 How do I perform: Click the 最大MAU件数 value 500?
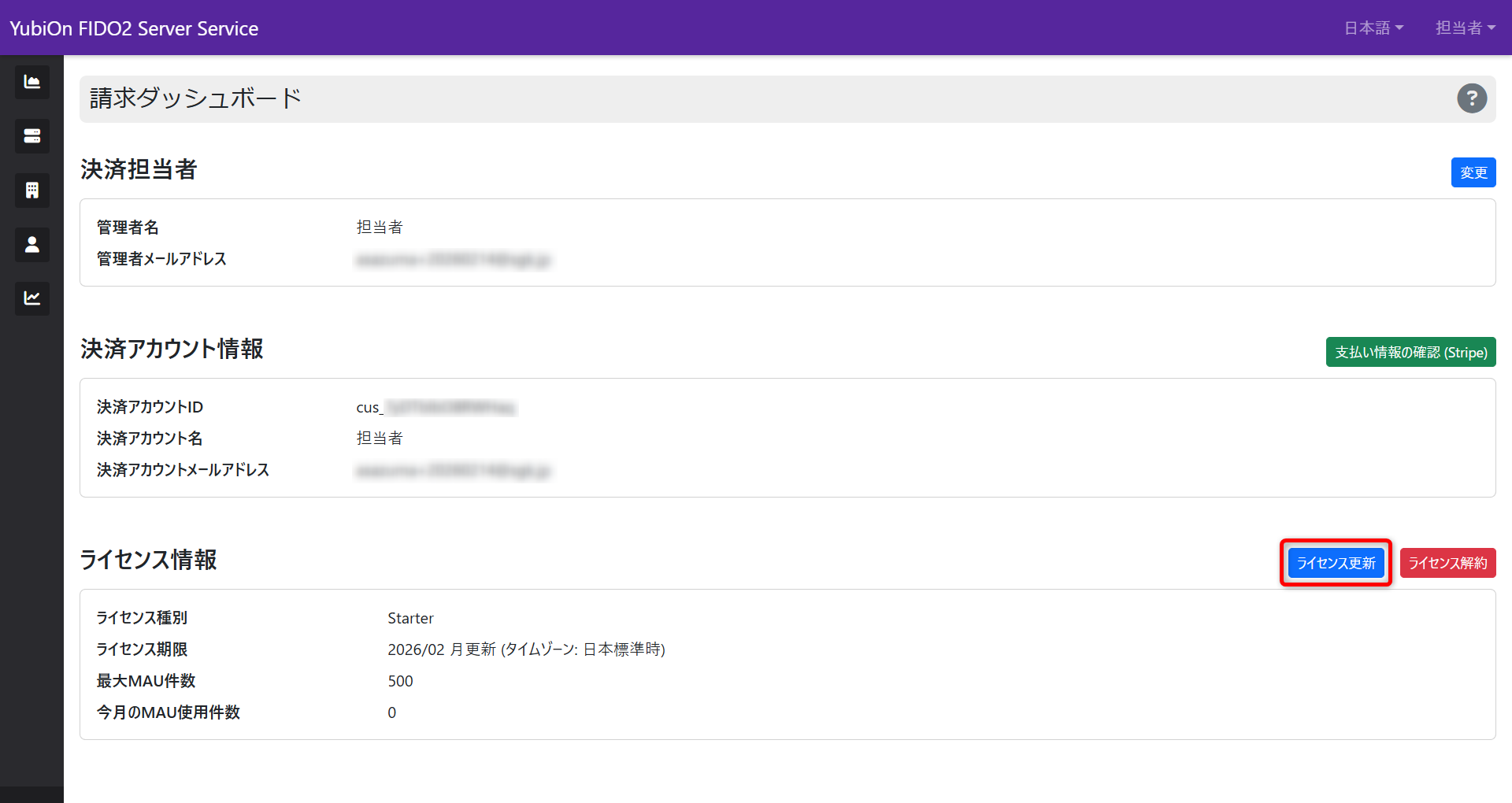pos(401,681)
